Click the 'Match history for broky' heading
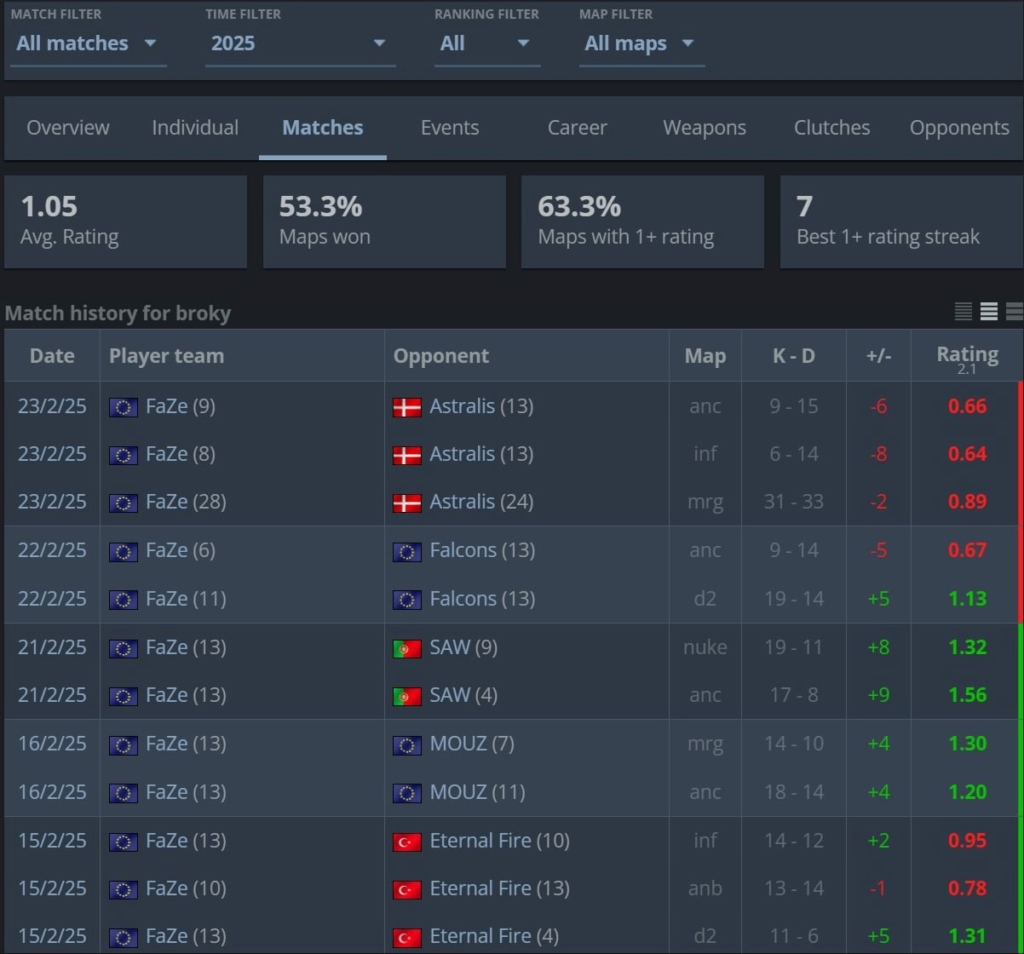Viewport: 1024px width, 954px height. pyautogui.click(x=118, y=313)
